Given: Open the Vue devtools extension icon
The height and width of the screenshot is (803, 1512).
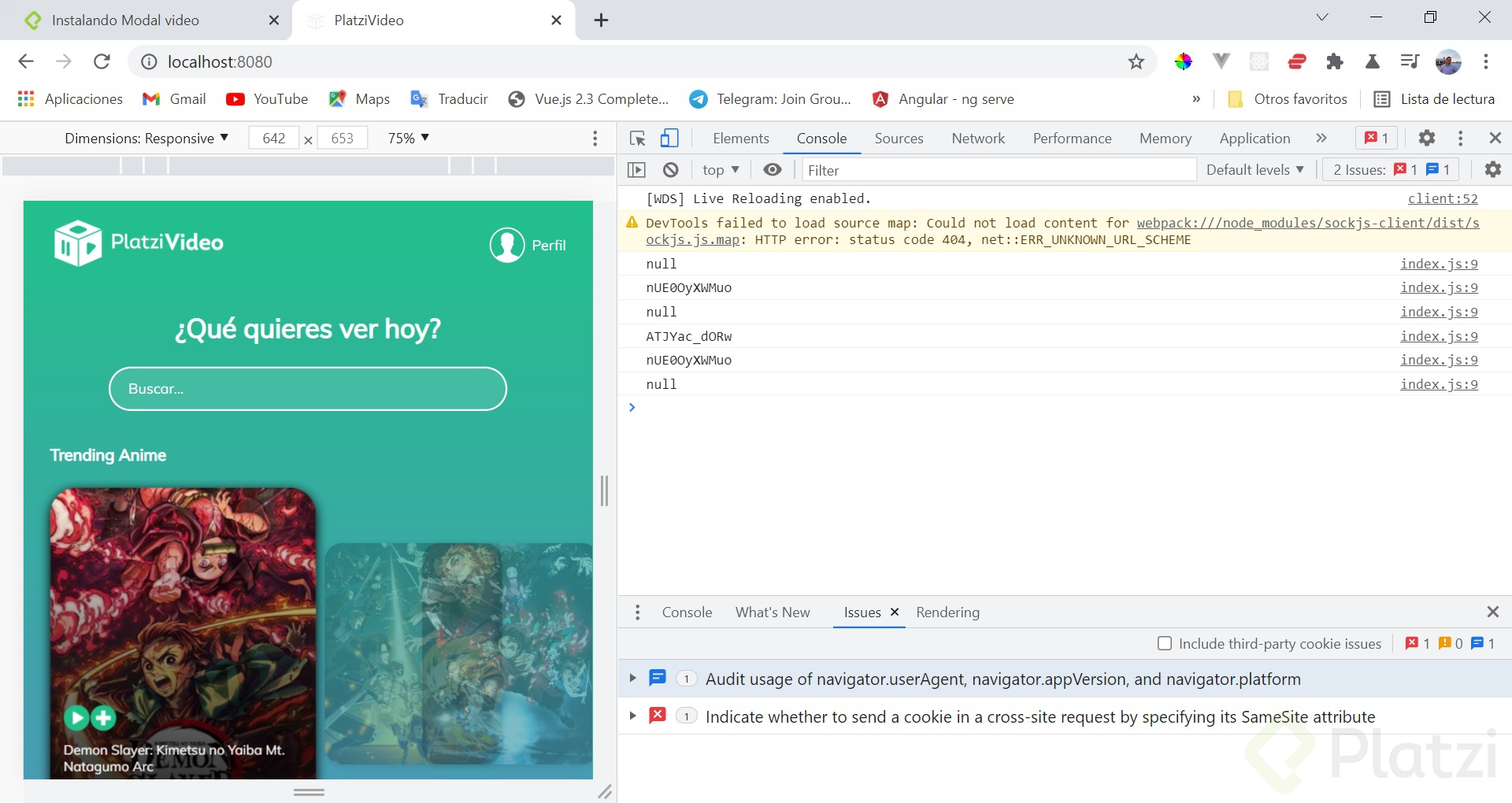Looking at the screenshot, I should pyautogui.click(x=1221, y=61).
